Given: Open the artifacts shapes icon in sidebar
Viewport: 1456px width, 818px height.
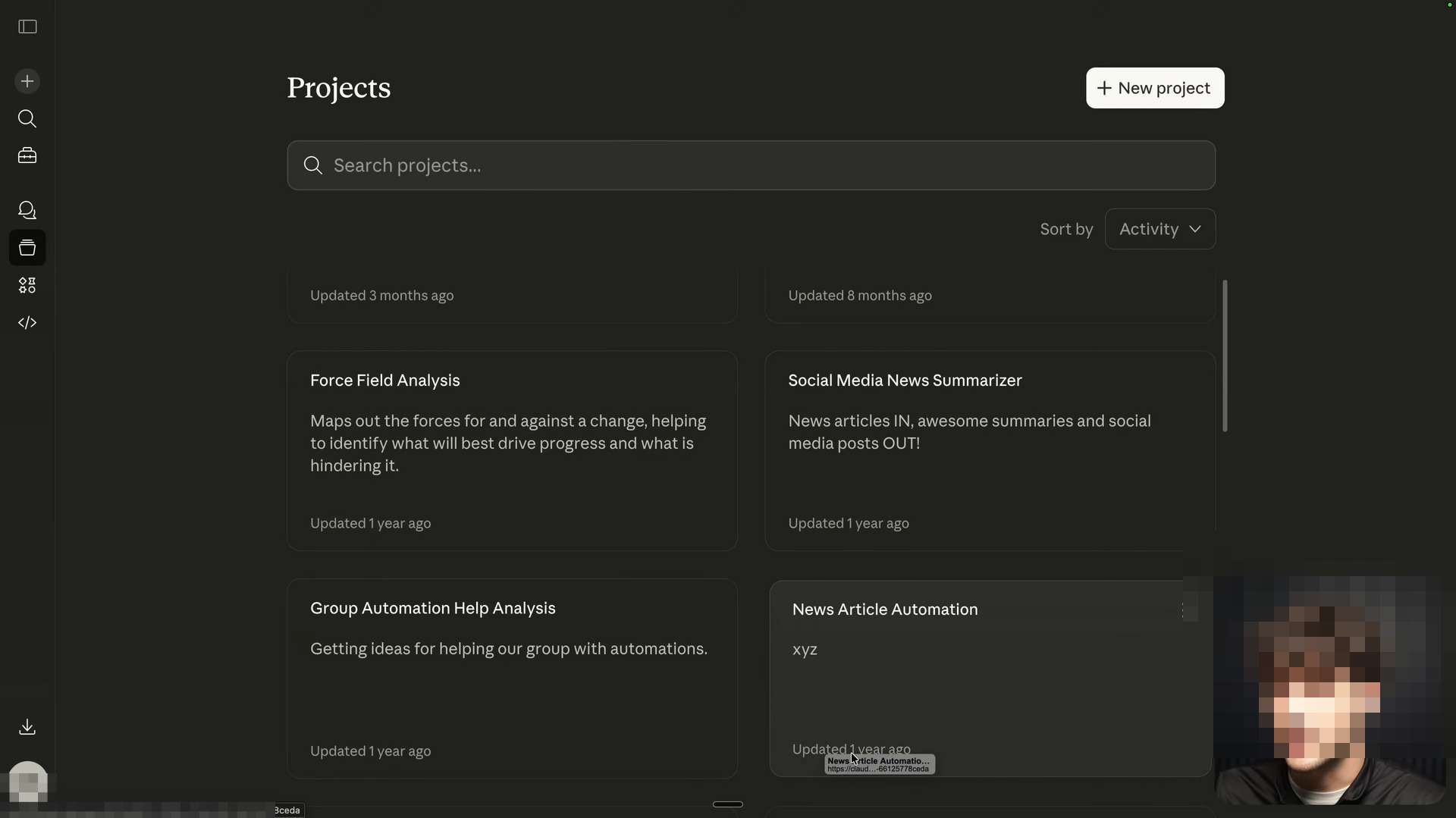Looking at the screenshot, I should coord(27,285).
